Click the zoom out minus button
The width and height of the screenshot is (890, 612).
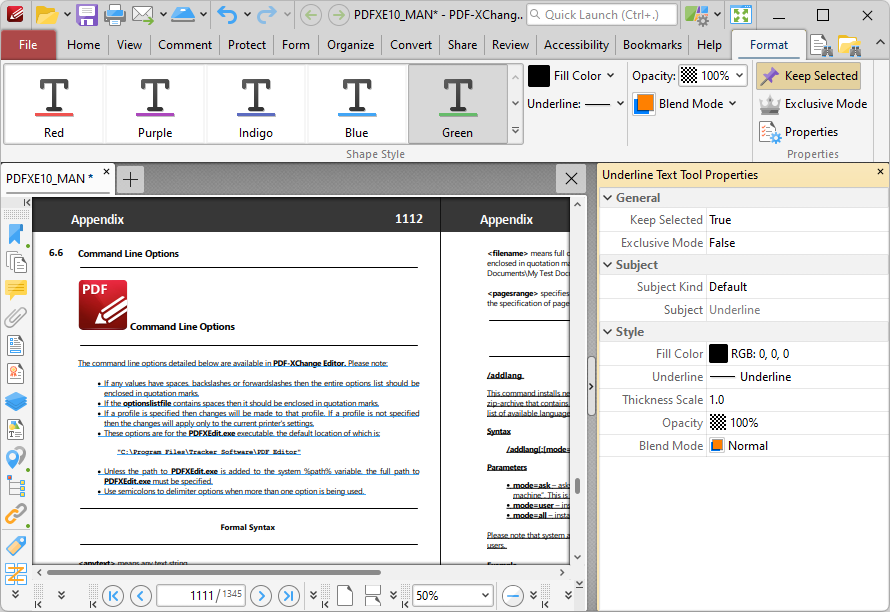tap(513, 596)
